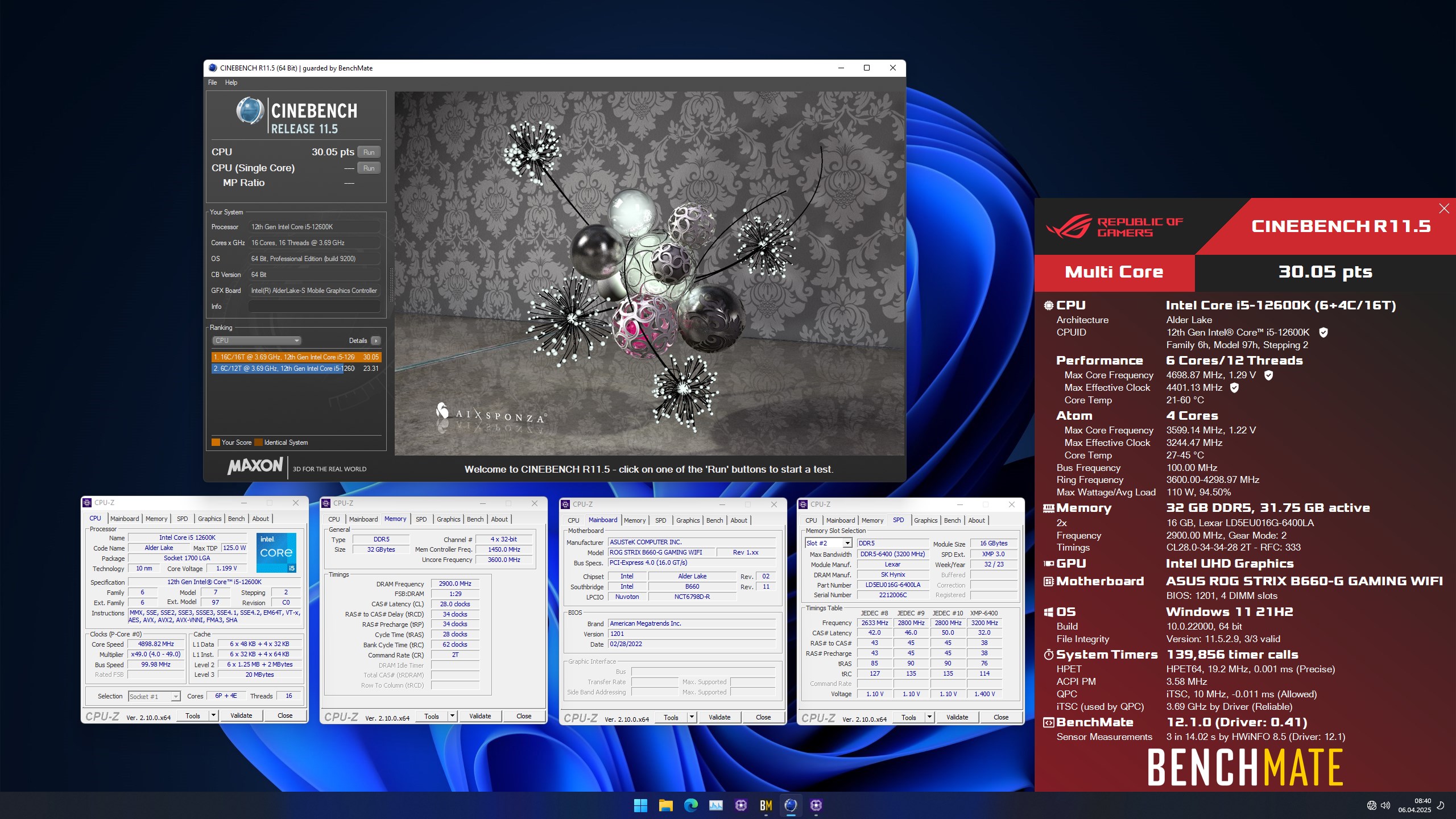The width and height of the screenshot is (1456, 819).
Task: Click the CPUID verified shield icon
Action: [x=1323, y=332]
